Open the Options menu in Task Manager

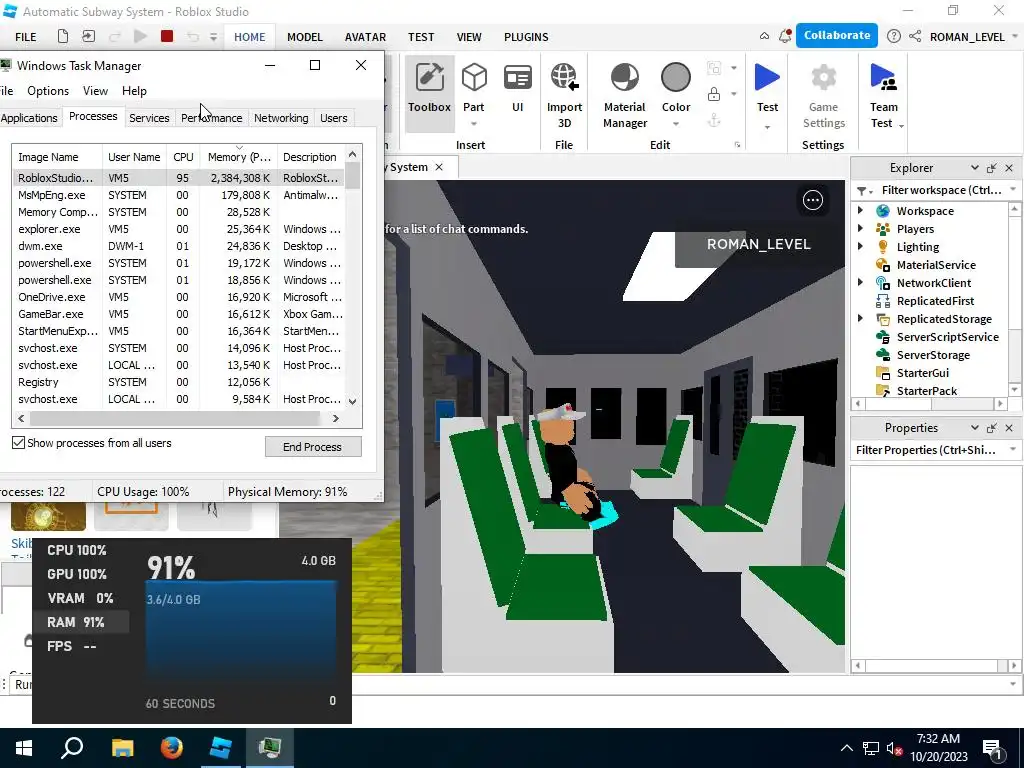coord(48,91)
